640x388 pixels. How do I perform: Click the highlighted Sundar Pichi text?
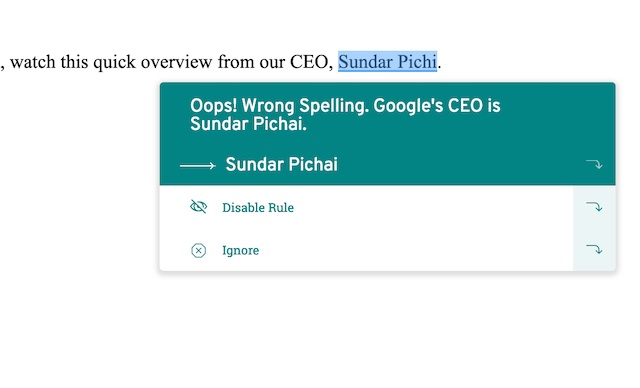pos(387,62)
